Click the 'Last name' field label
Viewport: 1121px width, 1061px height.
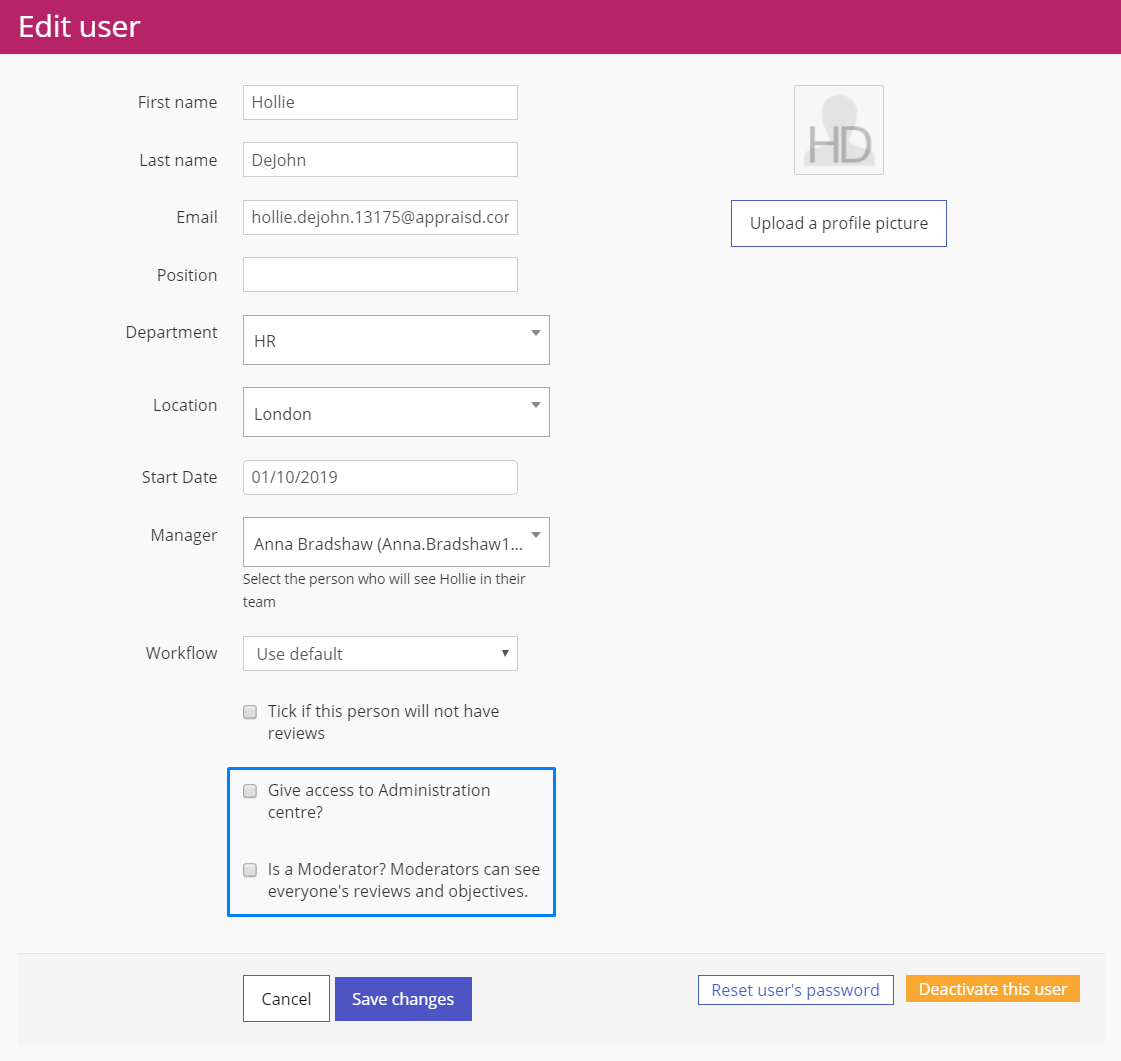click(x=179, y=160)
